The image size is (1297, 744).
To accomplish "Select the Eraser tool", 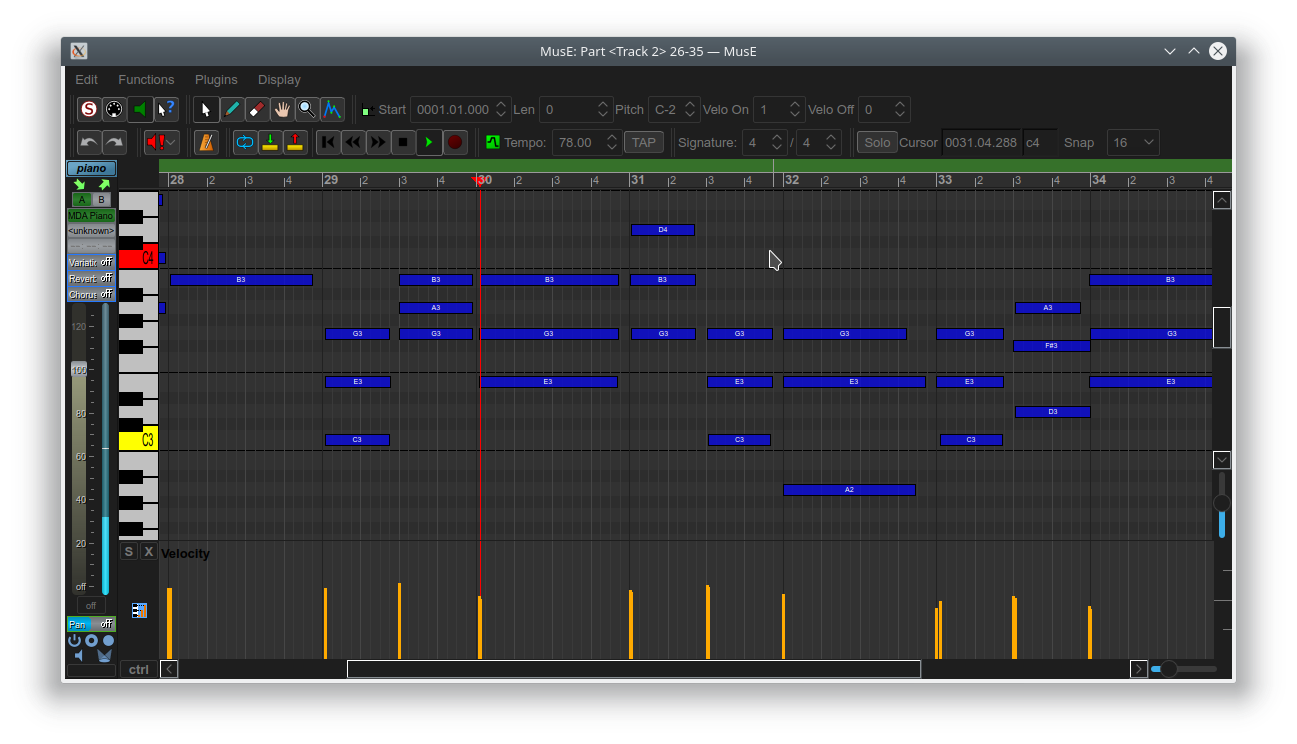I will pos(257,109).
